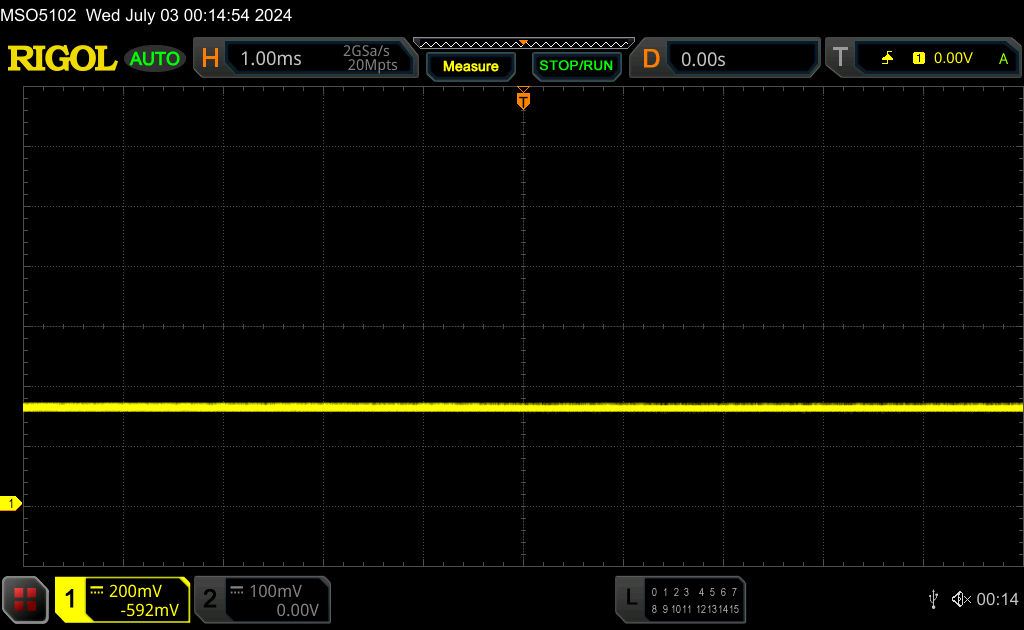Viewport: 1024px width, 630px height.
Task: Open the logic analyzer L digital channels panel
Action: click(x=680, y=599)
